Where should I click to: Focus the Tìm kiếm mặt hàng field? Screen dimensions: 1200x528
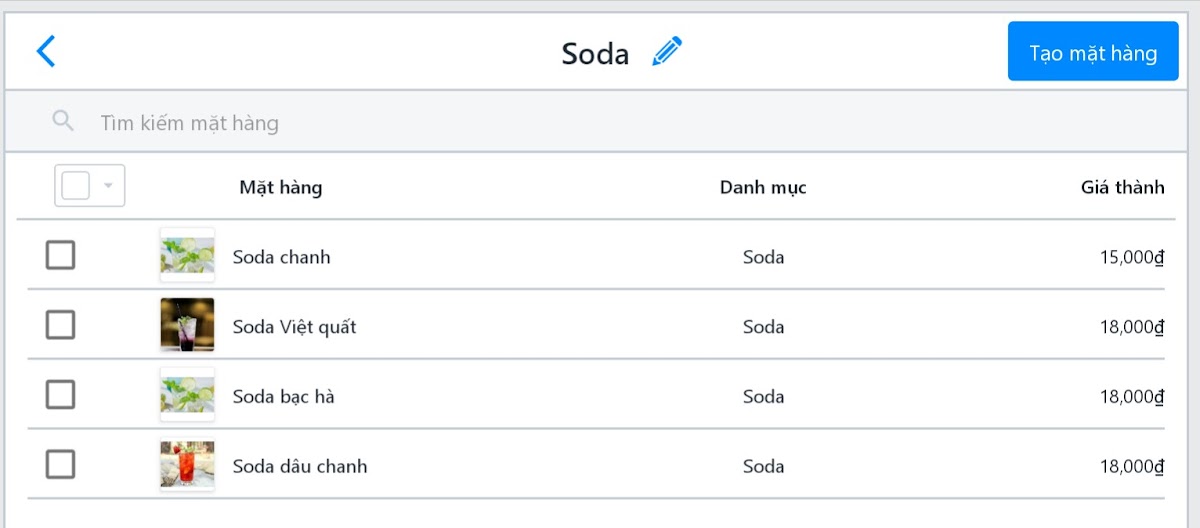pyautogui.click(x=400, y=123)
